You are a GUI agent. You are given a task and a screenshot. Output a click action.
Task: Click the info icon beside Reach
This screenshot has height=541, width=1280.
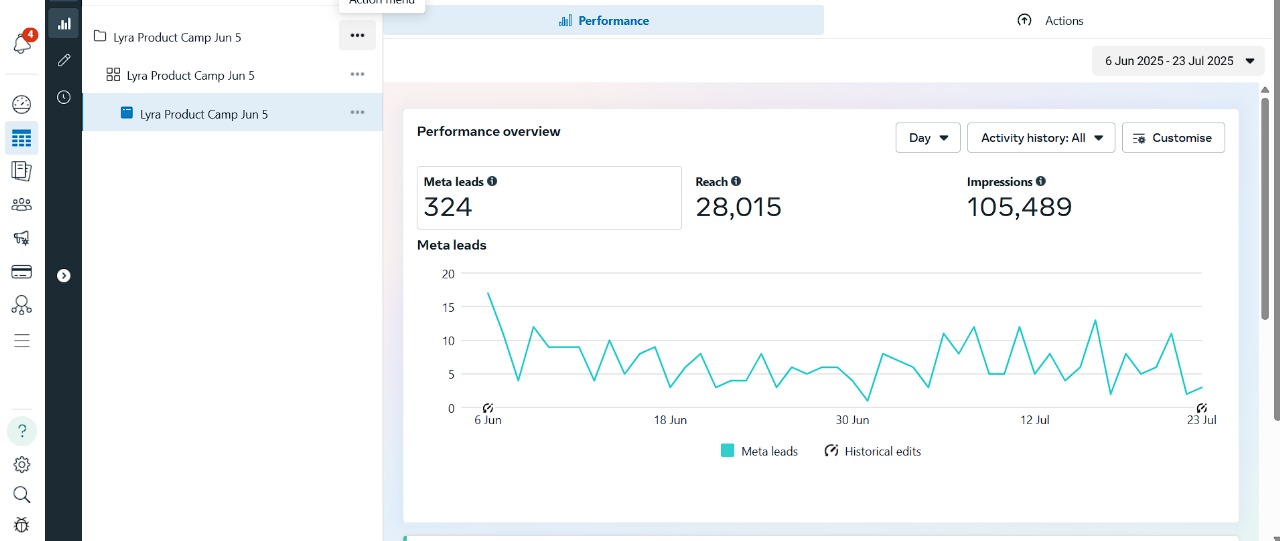pyautogui.click(x=736, y=182)
